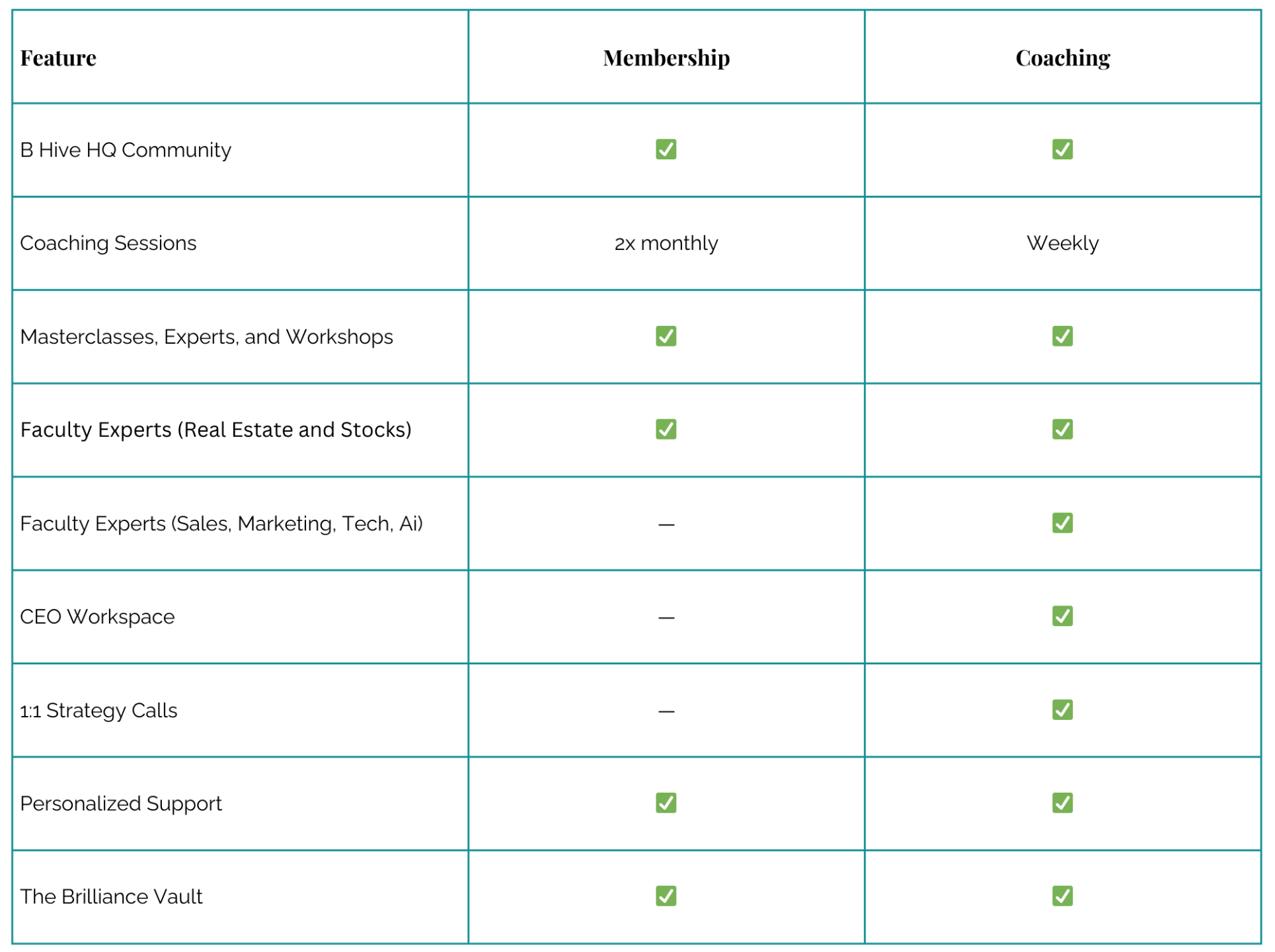Click Membership checkmark for Masterclasses, Experts, and Workshops
The width and height of the screenshot is (1275, 952).
point(666,336)
